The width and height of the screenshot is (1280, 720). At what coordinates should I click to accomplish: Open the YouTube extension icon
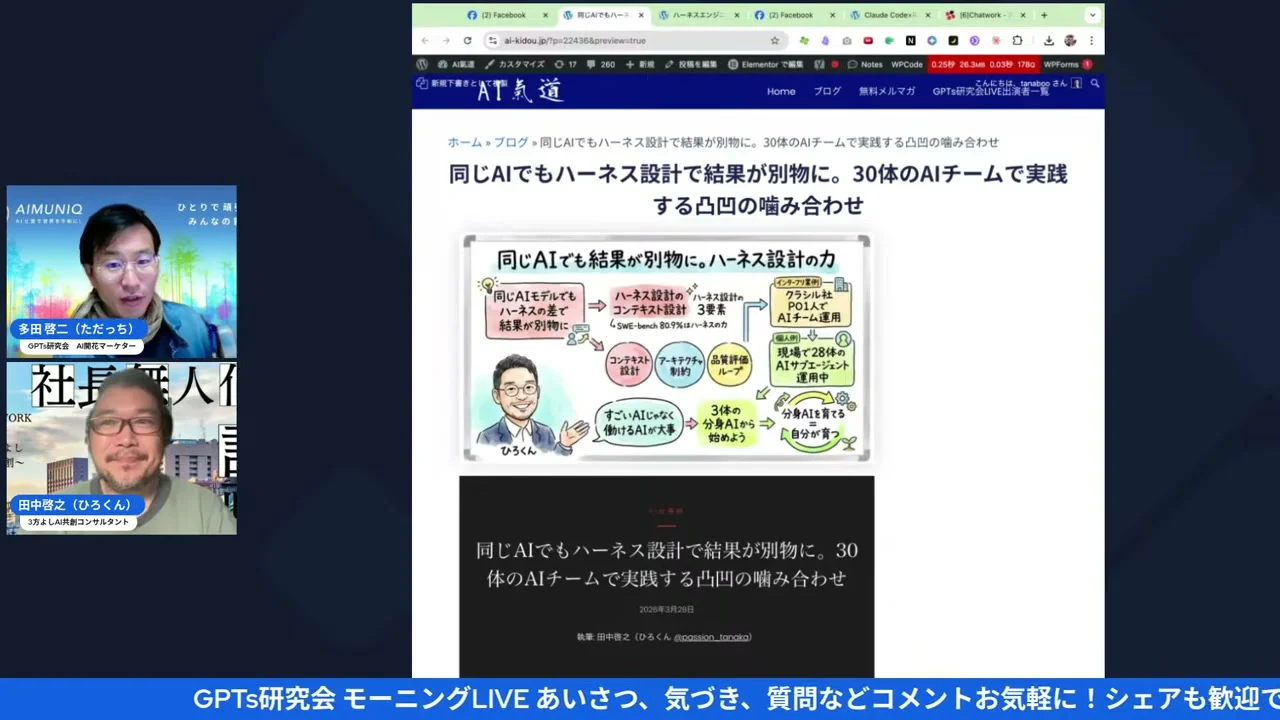click(x=867, y=40)
